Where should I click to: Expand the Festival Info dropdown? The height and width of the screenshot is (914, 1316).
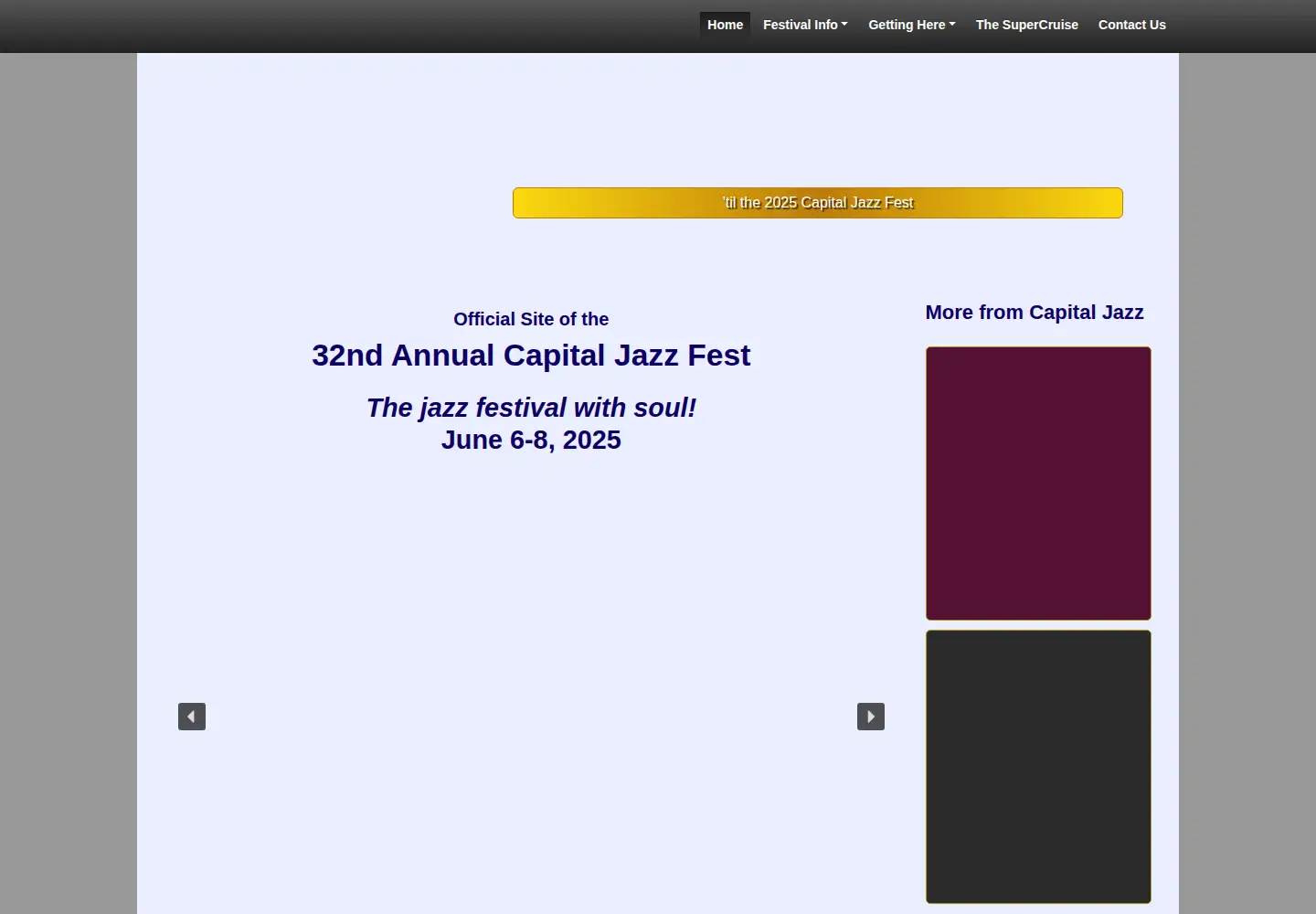tap(805, 25)
